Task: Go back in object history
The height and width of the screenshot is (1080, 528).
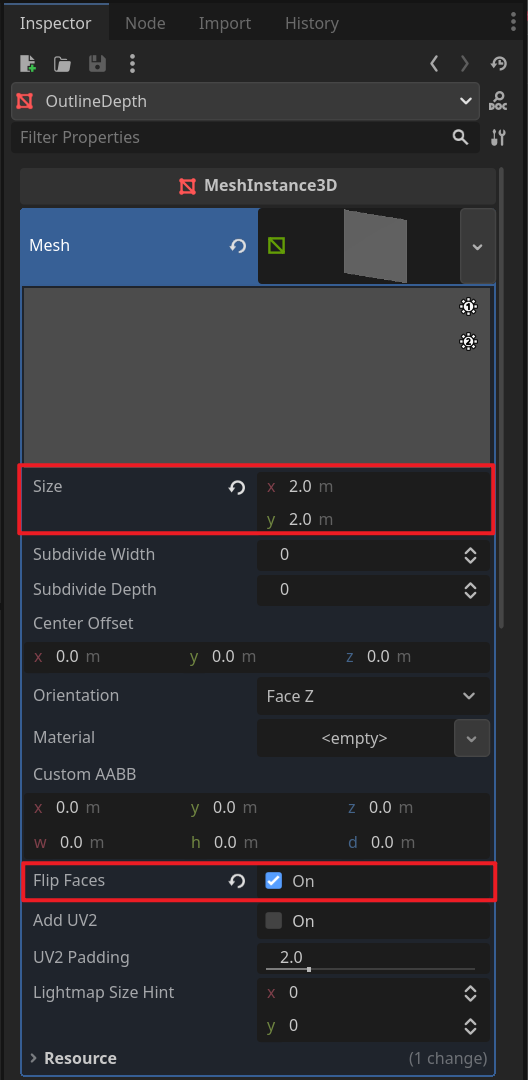Action: click(x=434, y=64)
